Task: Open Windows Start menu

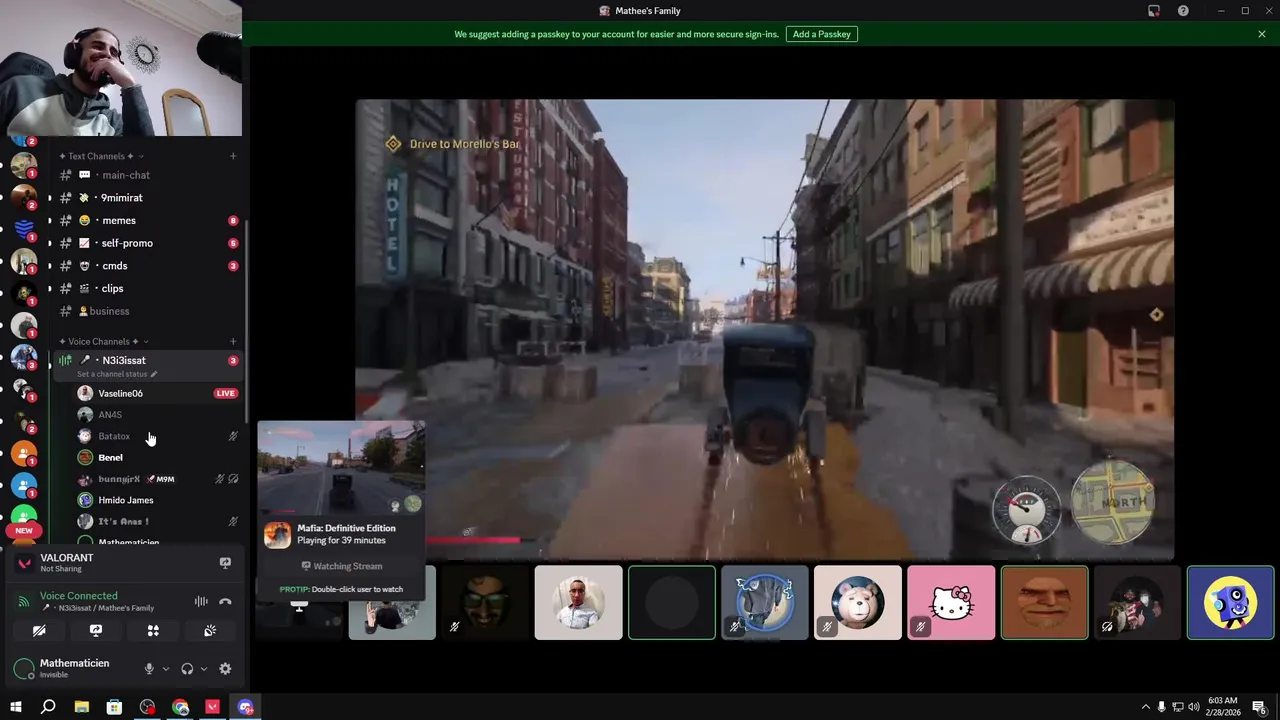Action: pos(15,707)
